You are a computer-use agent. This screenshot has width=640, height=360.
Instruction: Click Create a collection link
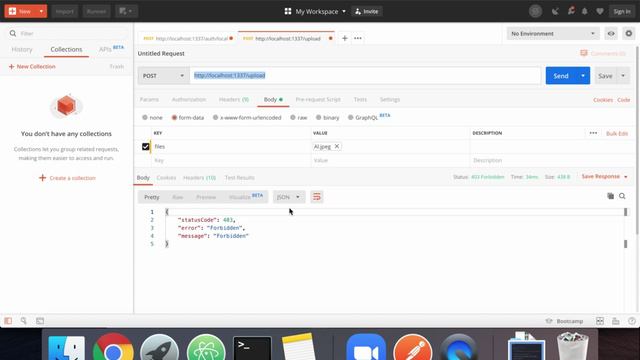[67, 178]
